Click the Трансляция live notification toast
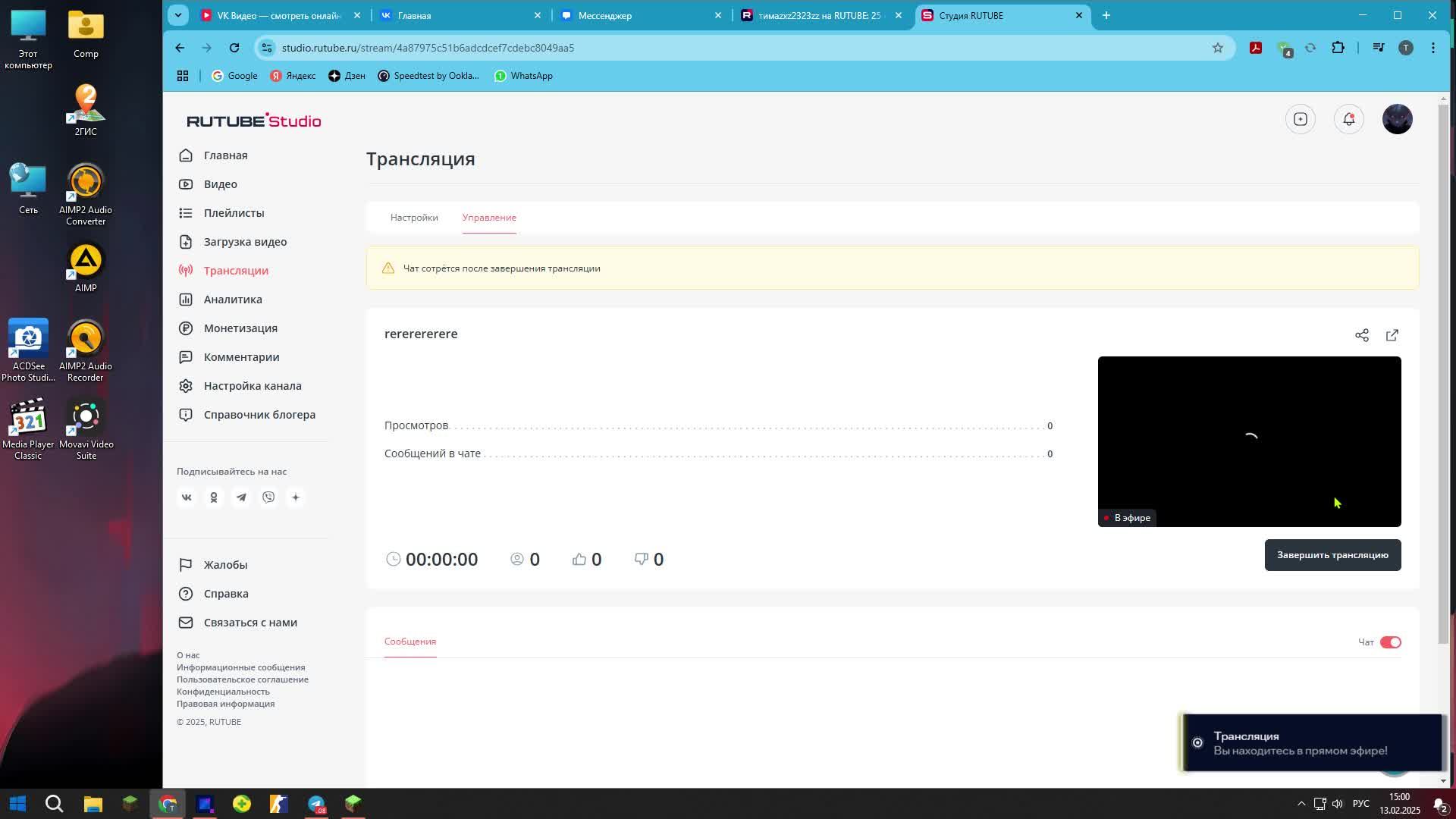This screenshot has height=819, width=1456. coord(1312,742)
